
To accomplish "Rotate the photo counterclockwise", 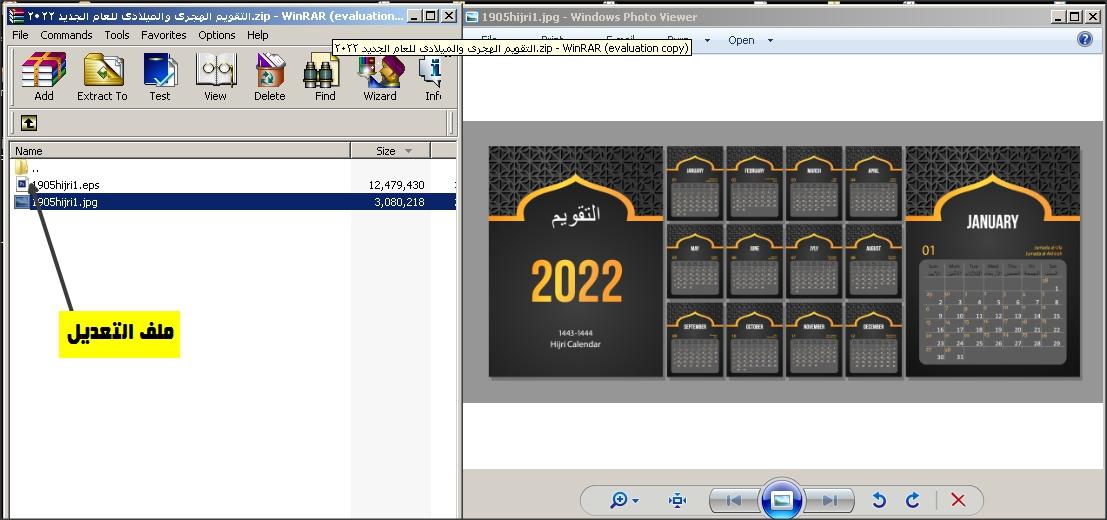I will (x=879, y=500).
